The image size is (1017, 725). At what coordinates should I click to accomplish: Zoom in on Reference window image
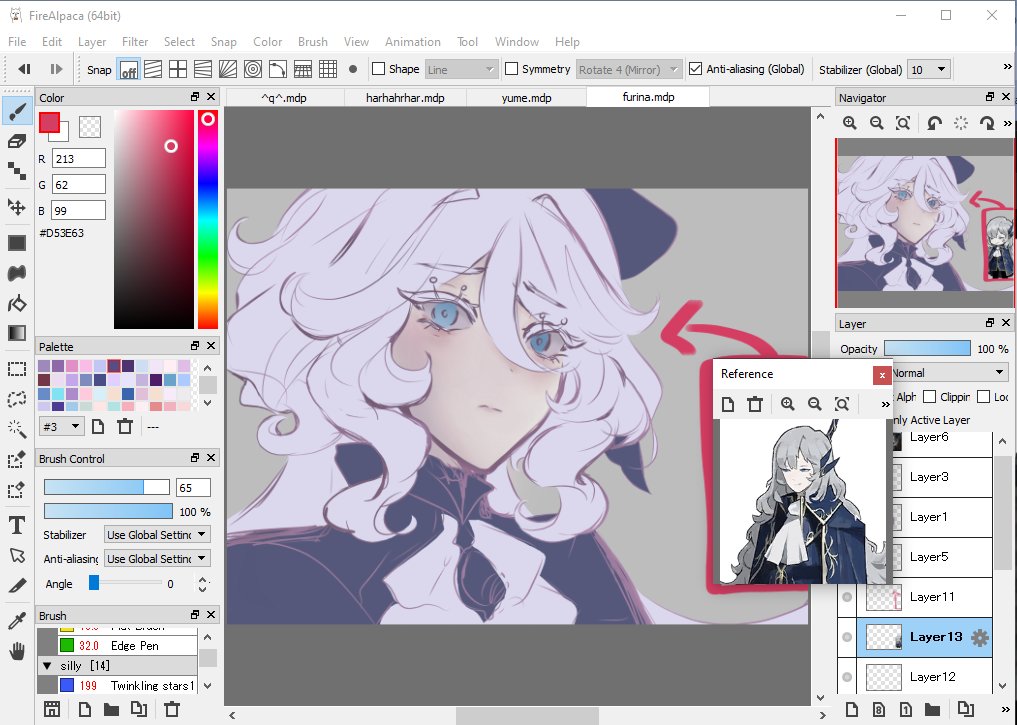(x=787, y=404)
